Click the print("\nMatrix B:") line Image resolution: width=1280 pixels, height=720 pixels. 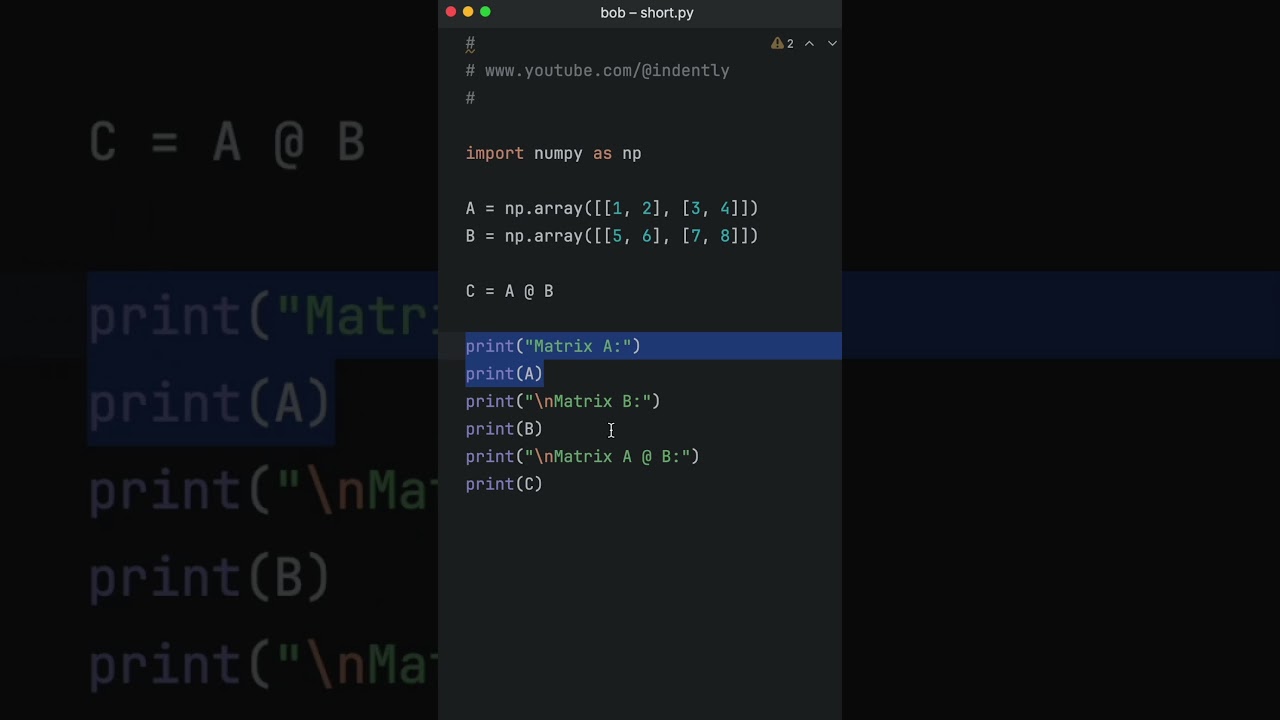pyautogui.click(x=562, y=401)
